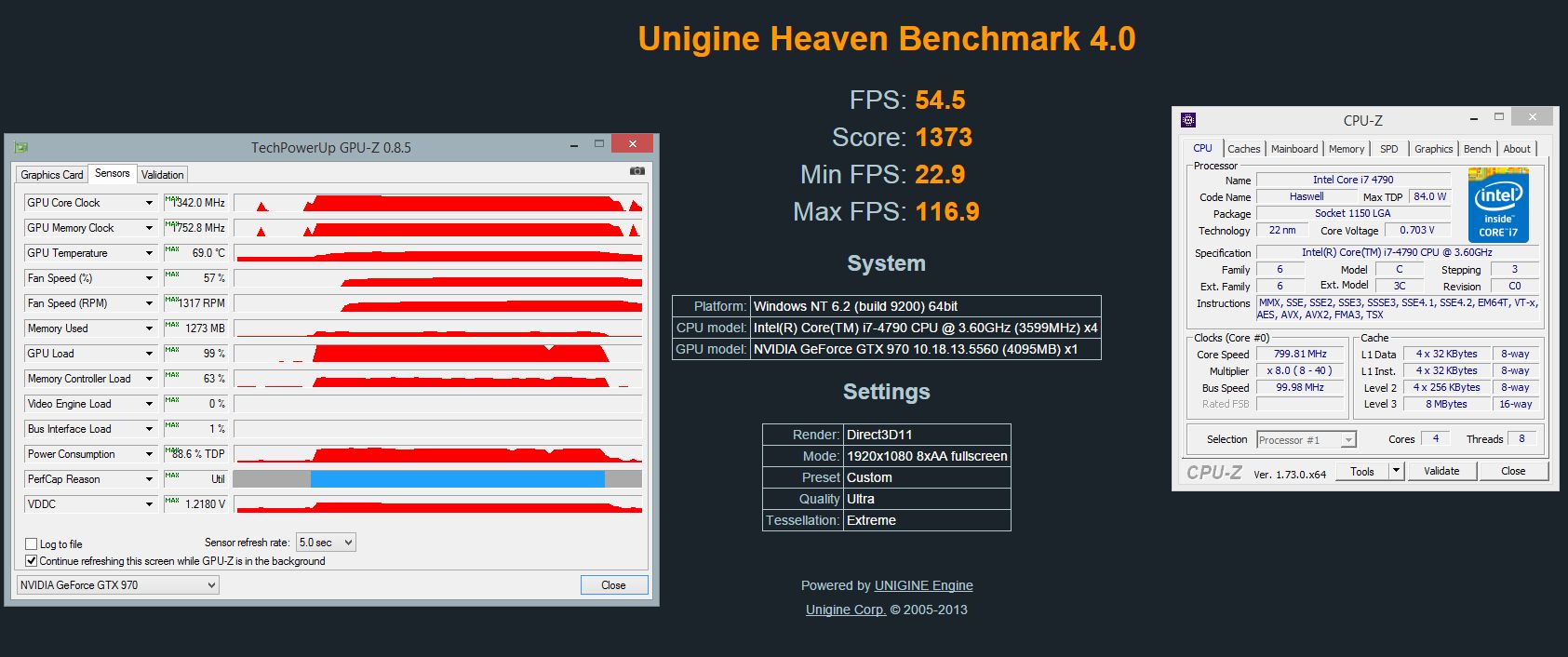
Task: Open Bus Interface Load sensor dropdown
Action: point(149,429)
